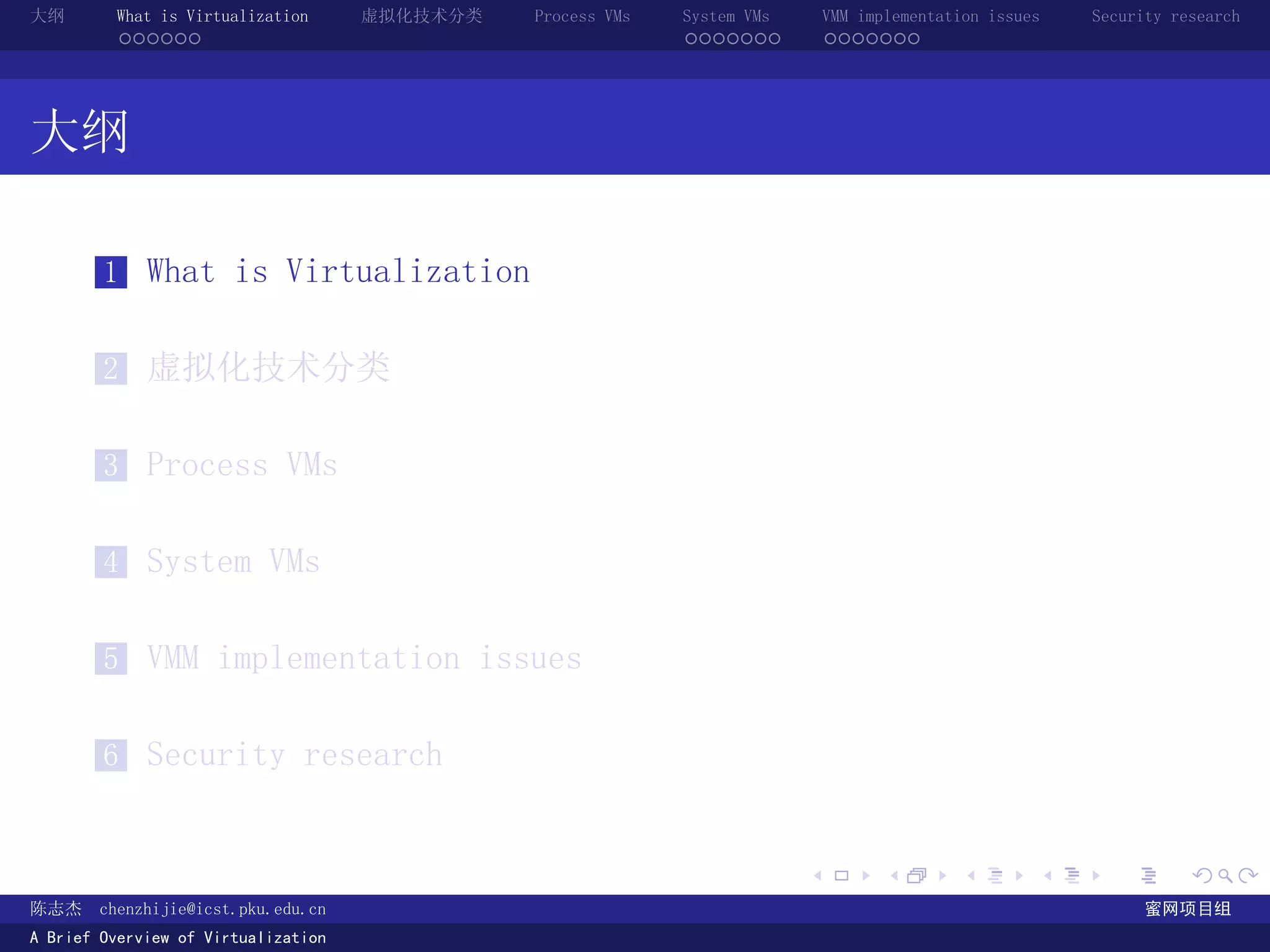The height and width of the screenshot is (952, 1270).
Task: Click previous subsection arrow in navigation bar
Action: point(971,875)
